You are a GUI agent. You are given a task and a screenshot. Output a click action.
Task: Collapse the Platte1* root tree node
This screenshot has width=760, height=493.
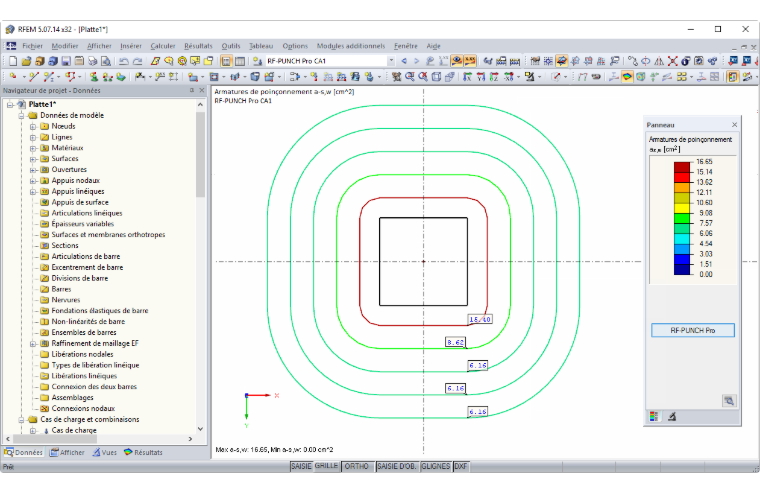[x=10, y=105]
